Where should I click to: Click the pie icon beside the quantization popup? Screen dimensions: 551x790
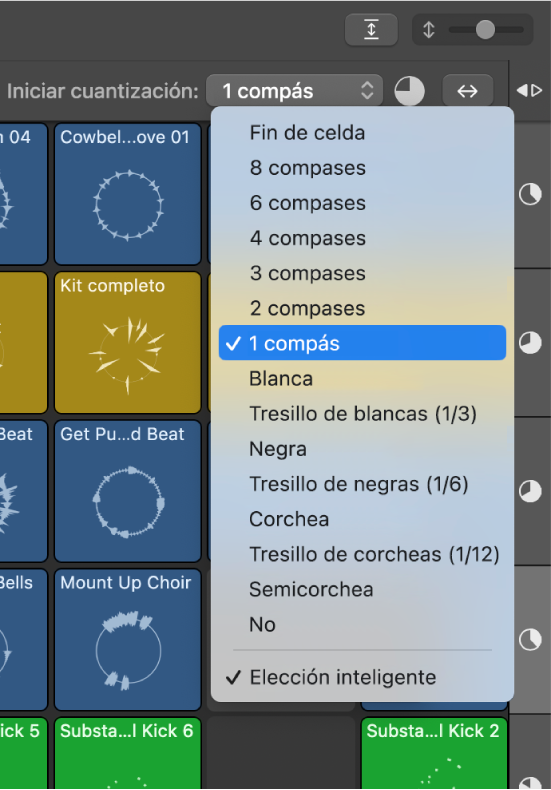(x=409, y=91)
